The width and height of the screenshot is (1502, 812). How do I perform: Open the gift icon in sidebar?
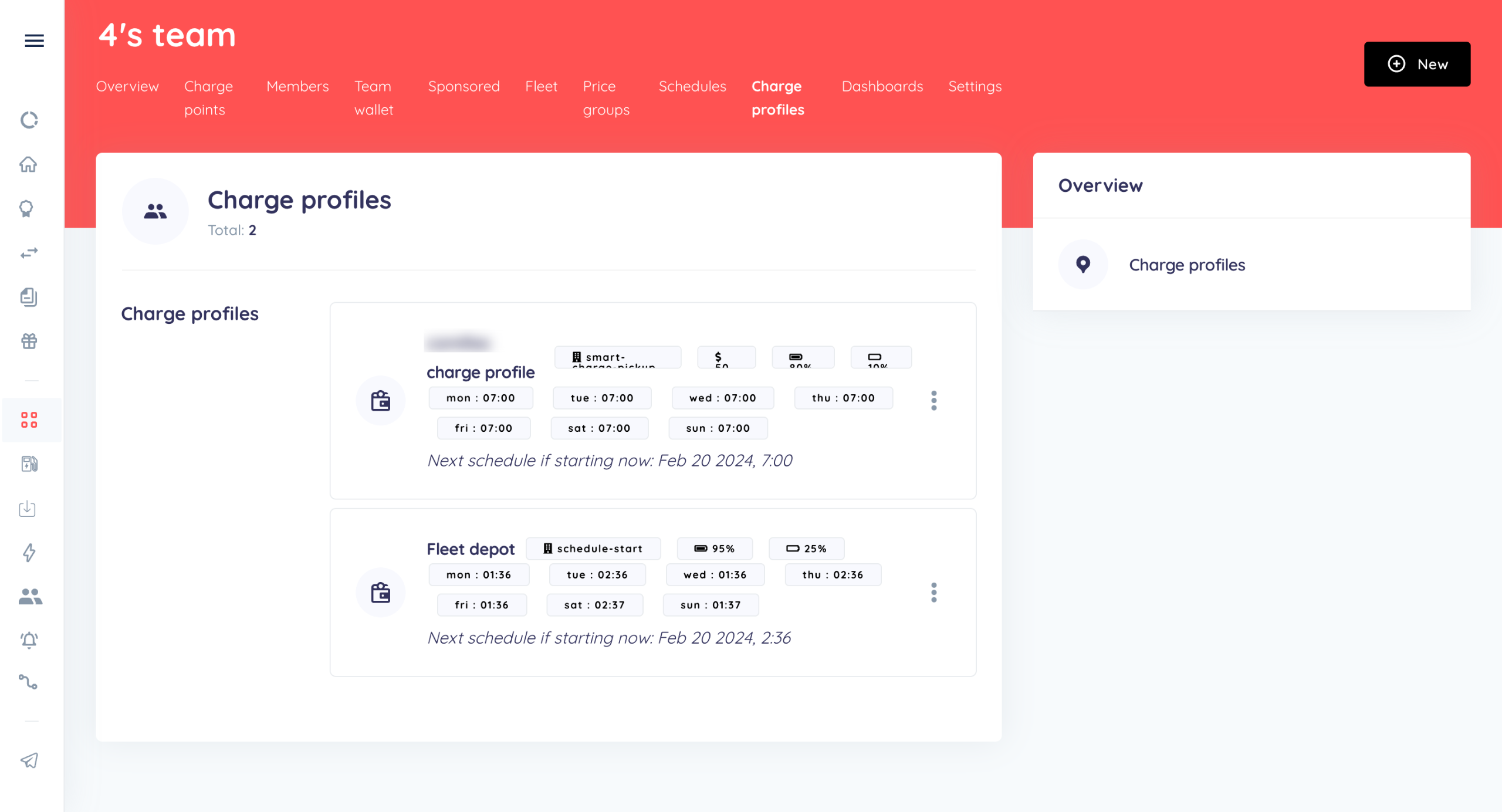pos(29,341)
